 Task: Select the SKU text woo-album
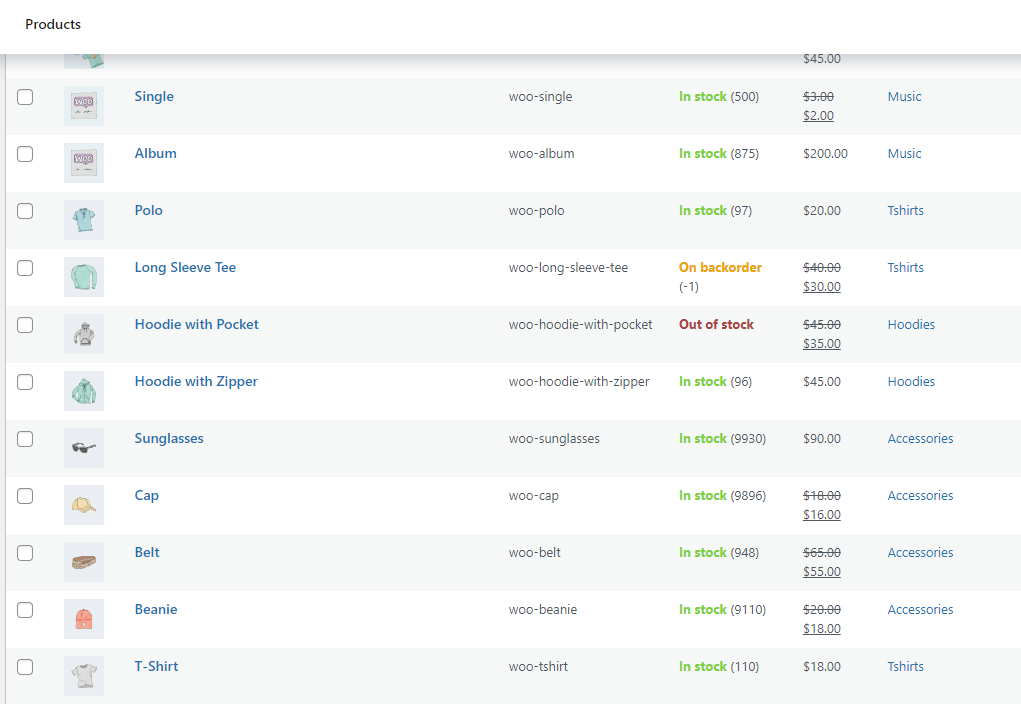click(542, 154)
